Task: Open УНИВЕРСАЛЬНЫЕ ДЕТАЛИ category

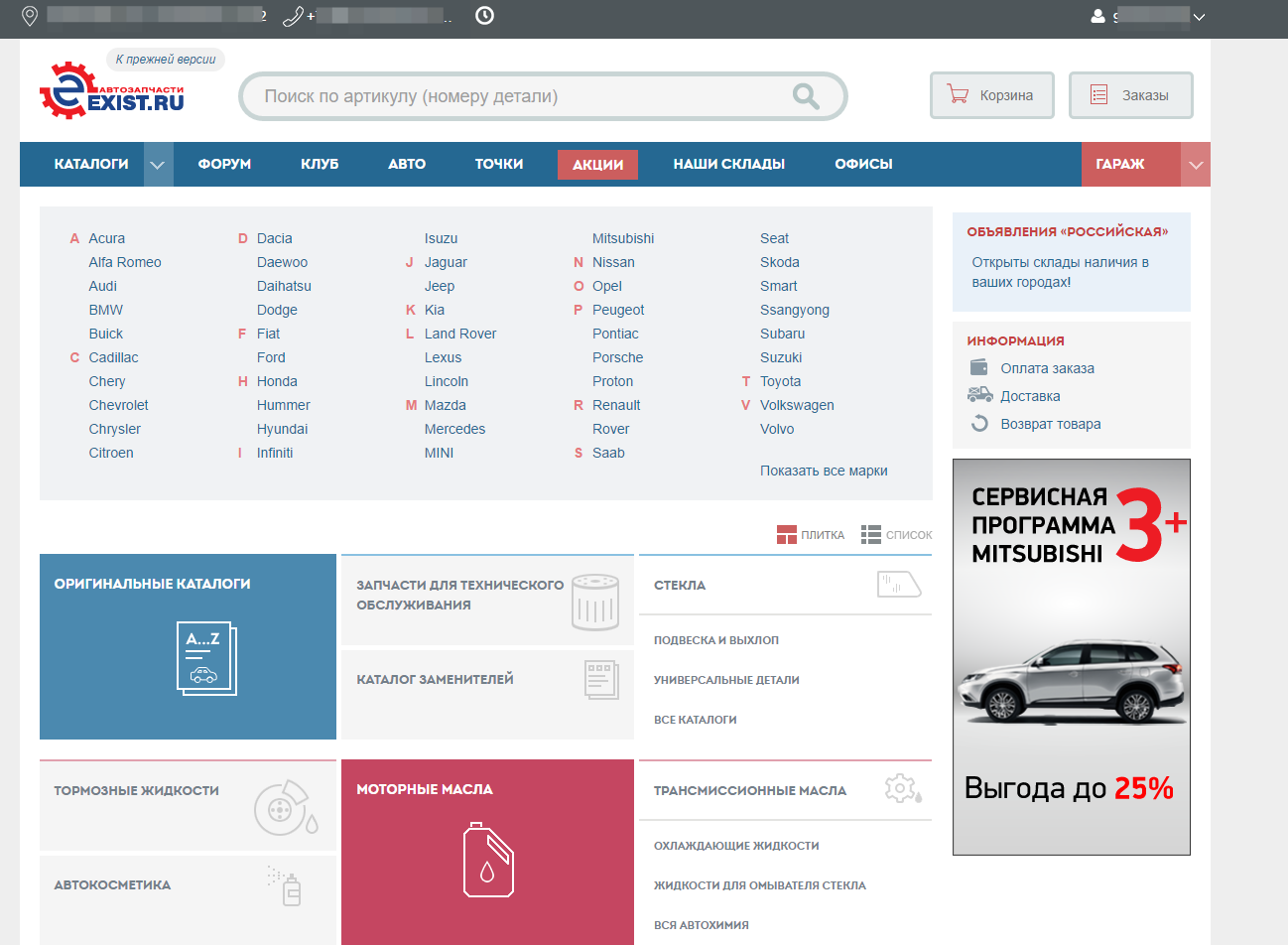Action: coord(726,680)
